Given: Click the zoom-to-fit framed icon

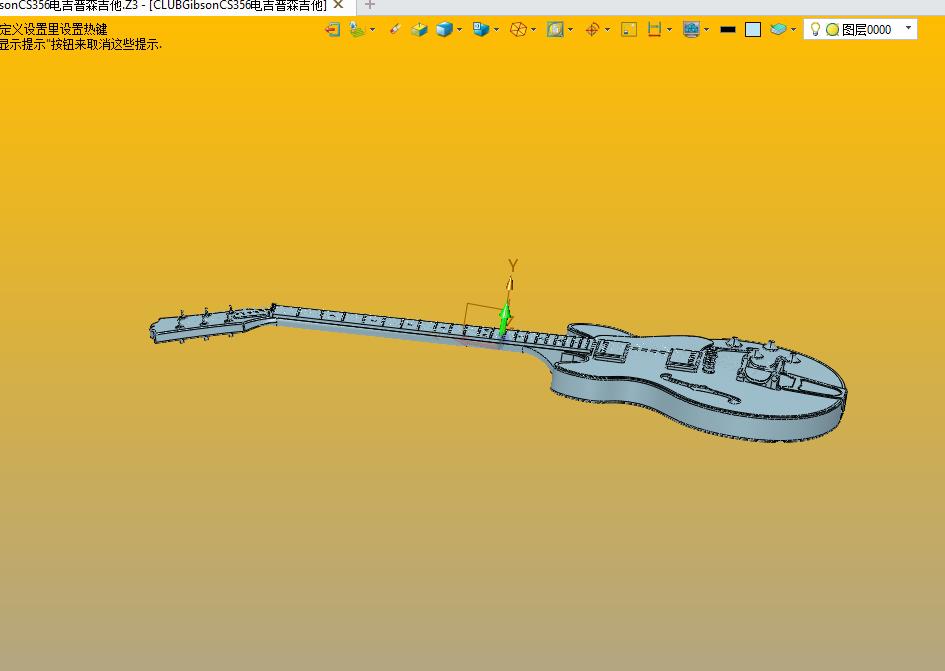Looking at the screenshot, I should pos(555,29).
